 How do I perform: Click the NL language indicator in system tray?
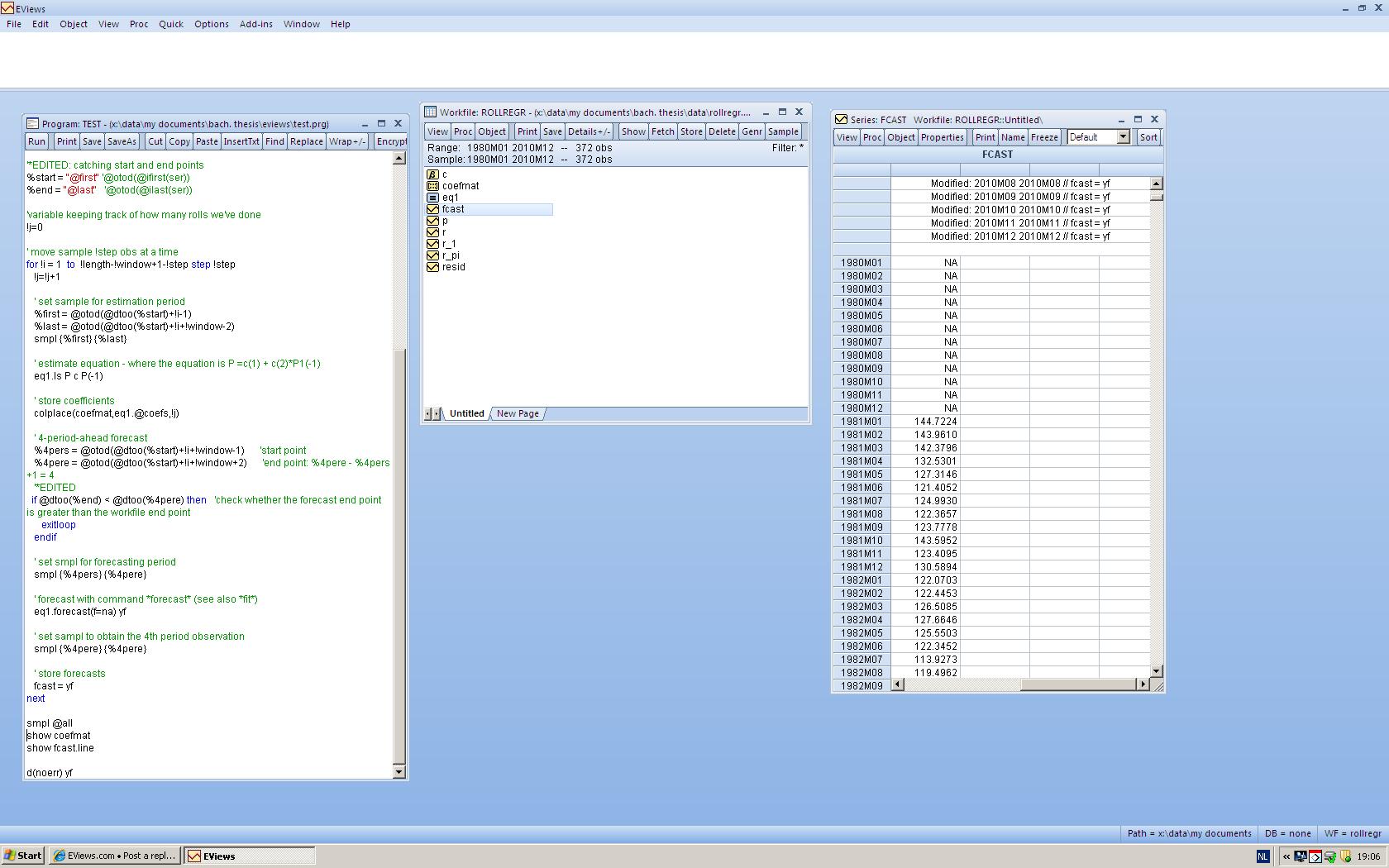pyautogui.click(x=1263, y=857)
